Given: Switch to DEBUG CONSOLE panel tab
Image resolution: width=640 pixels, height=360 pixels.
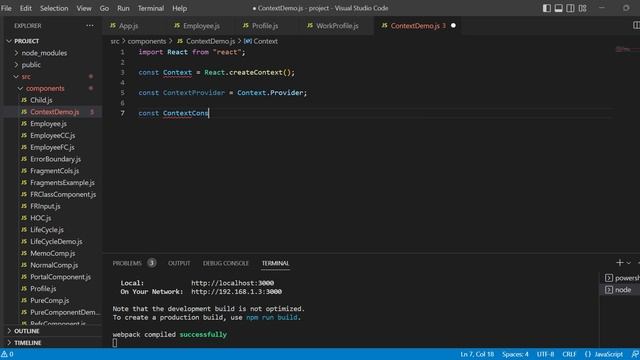Looking at the screenshot, I should pos(225,263).
